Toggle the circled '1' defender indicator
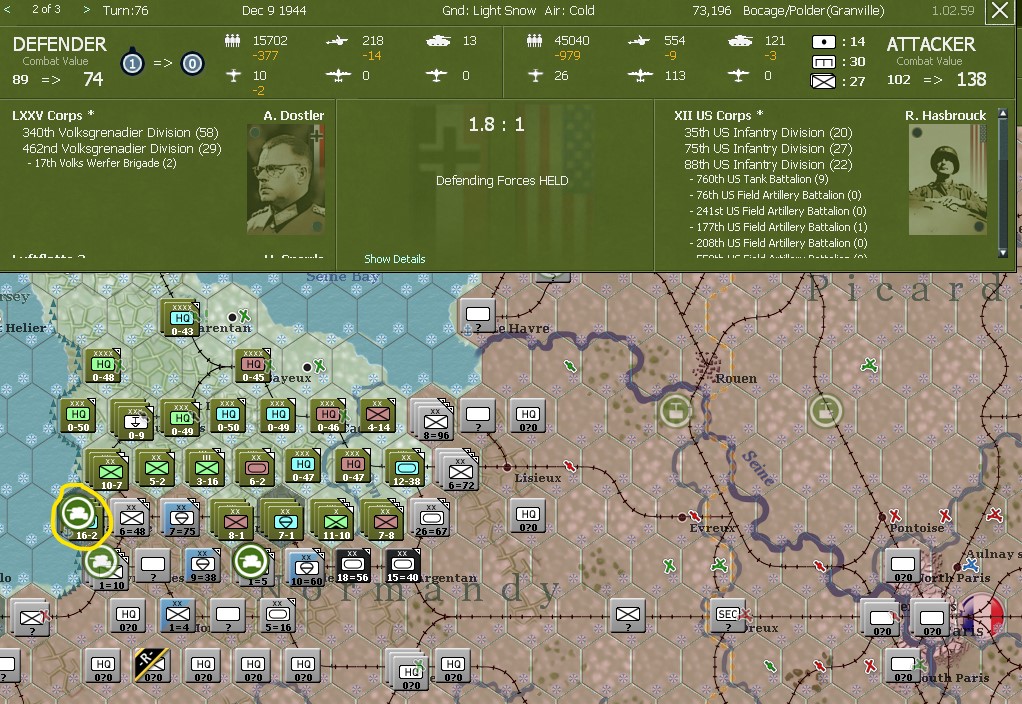Image resolution: width=1022 pixels, height=704 pixels. 133,62
